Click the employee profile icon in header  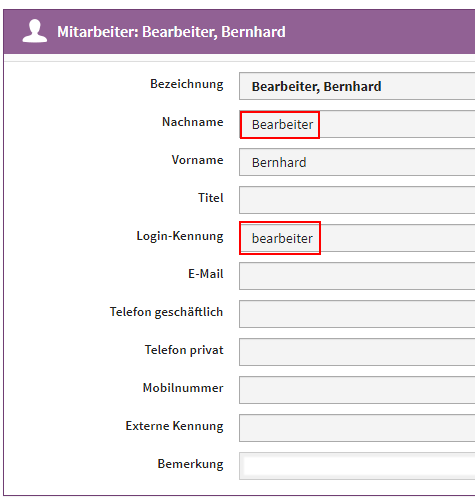coord(35,31)
